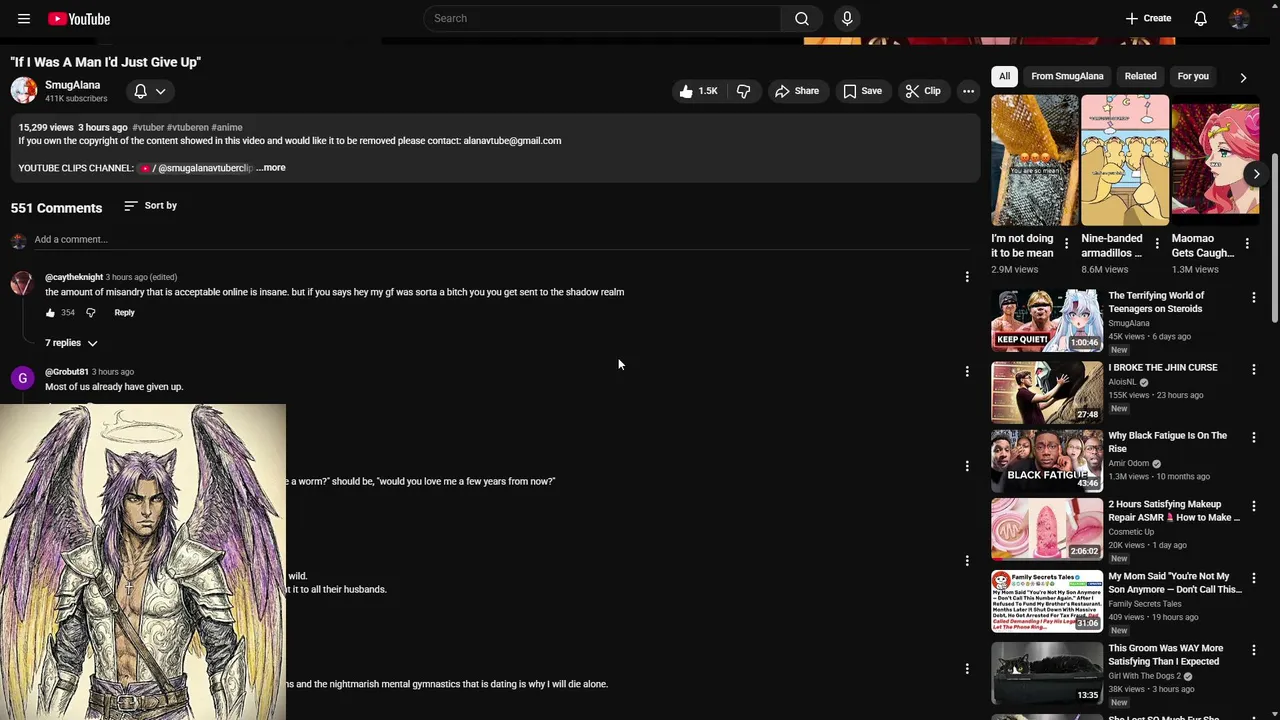Dislike the video

click(744, 91)
